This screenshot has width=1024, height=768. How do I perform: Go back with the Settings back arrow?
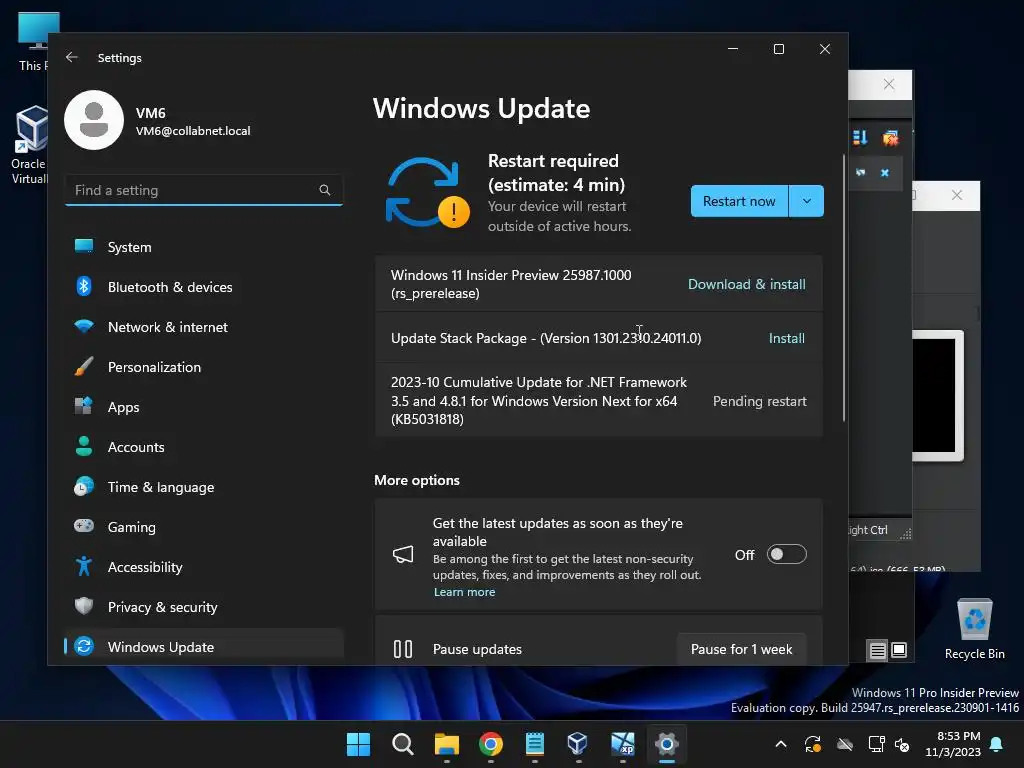72,57
